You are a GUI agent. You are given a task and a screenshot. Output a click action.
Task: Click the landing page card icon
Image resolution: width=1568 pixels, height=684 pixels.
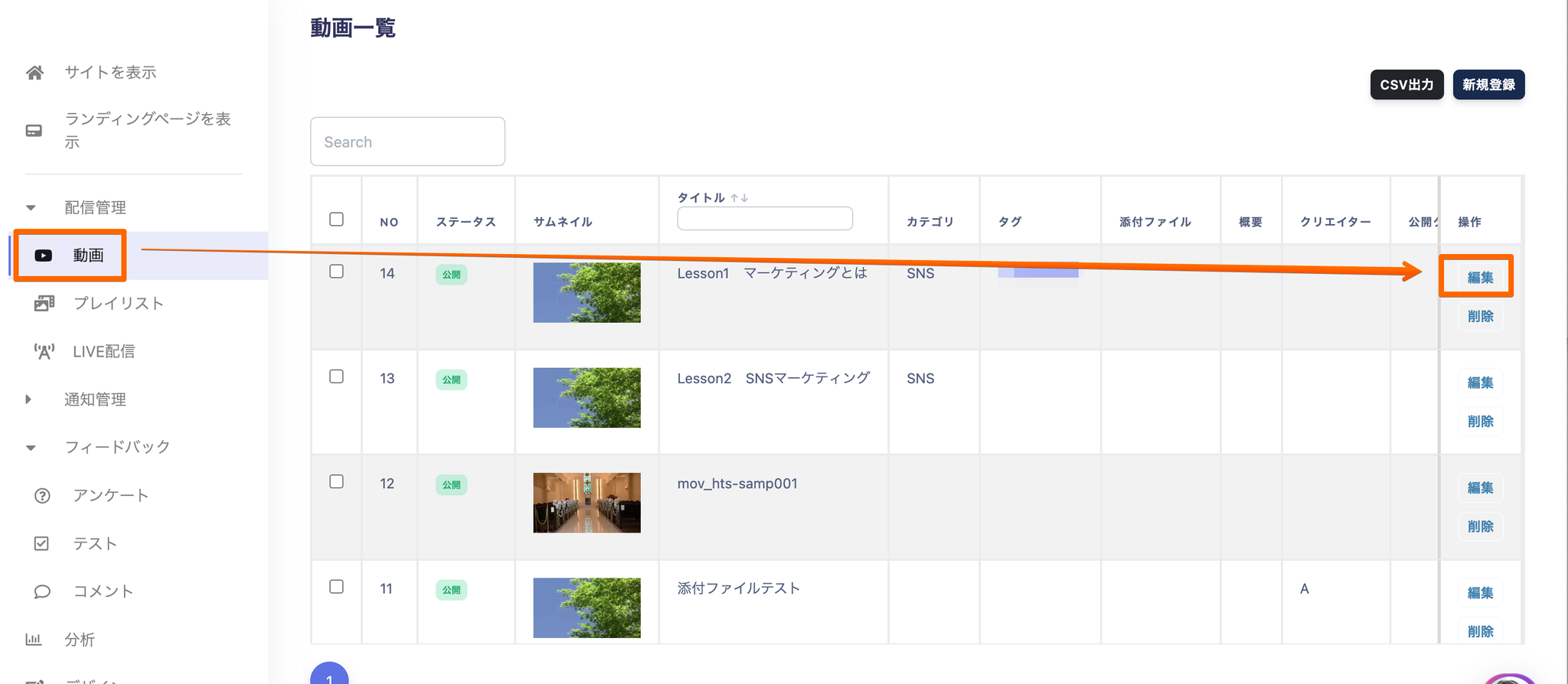[x=34, y=131]
